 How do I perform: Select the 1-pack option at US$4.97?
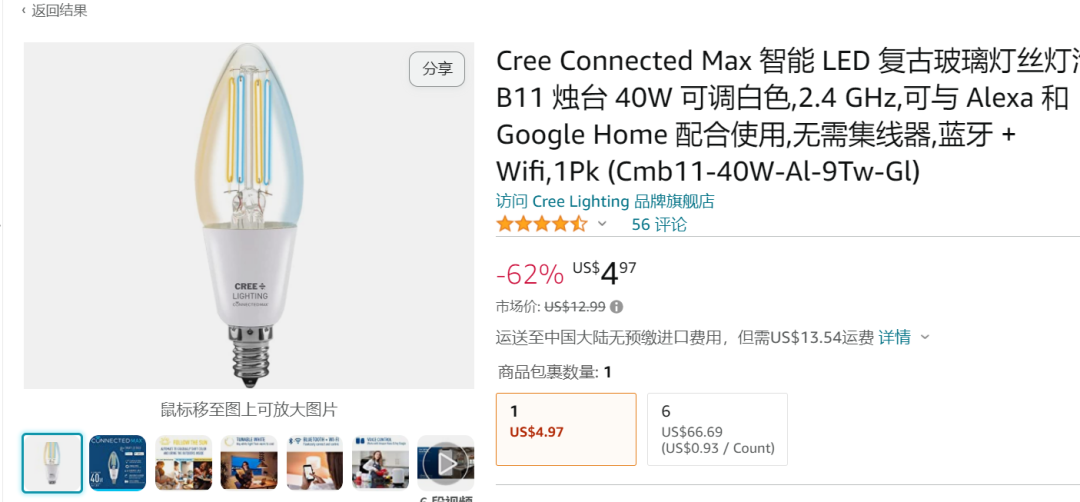(x=566, y=429)
